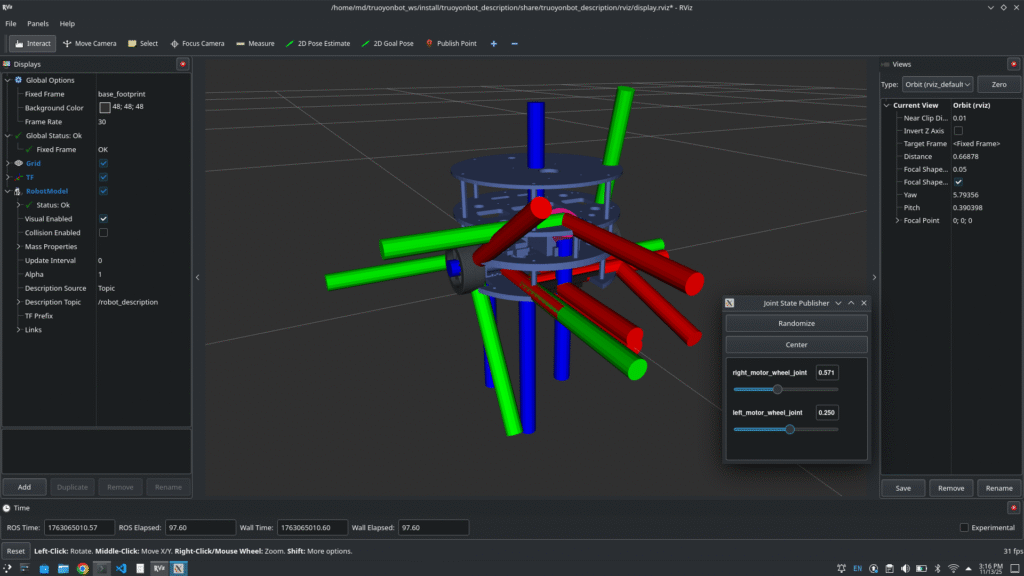The height and width of the screenshot is (576, 1024).
Task: Expand the TF display tree item
Action: pos(8,177)
